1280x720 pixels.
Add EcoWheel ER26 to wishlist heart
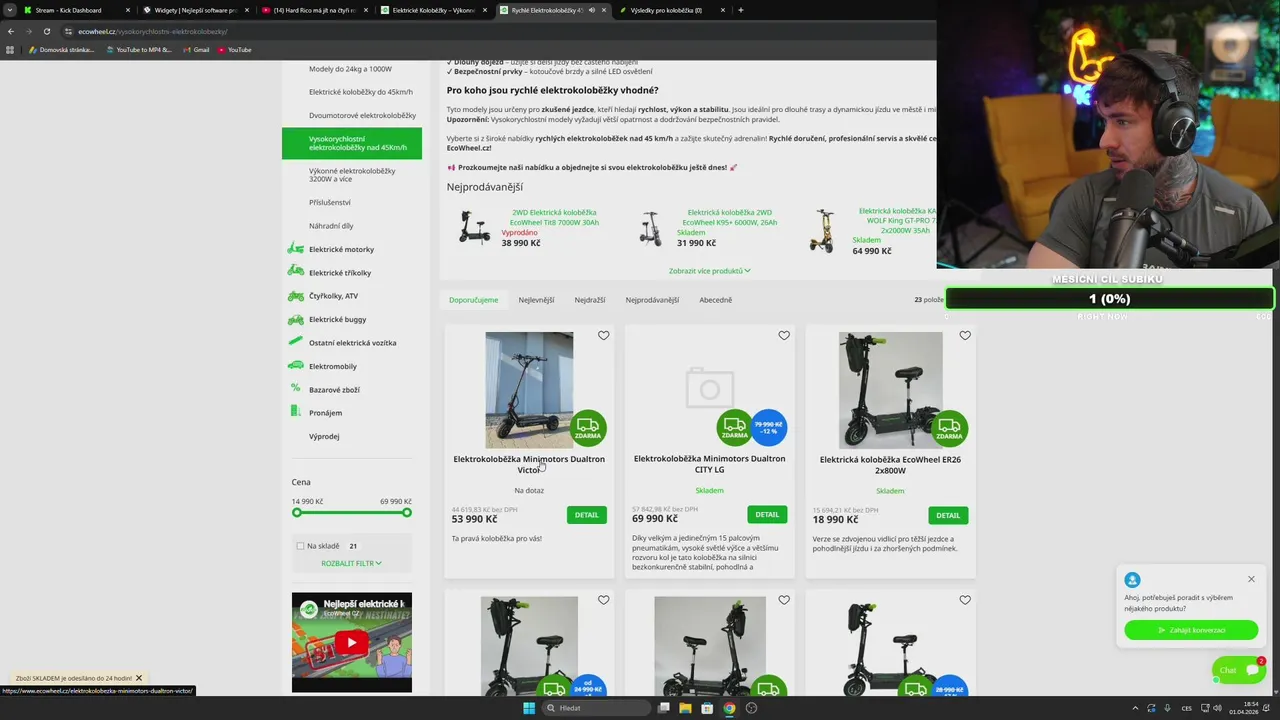coord(965,336)
